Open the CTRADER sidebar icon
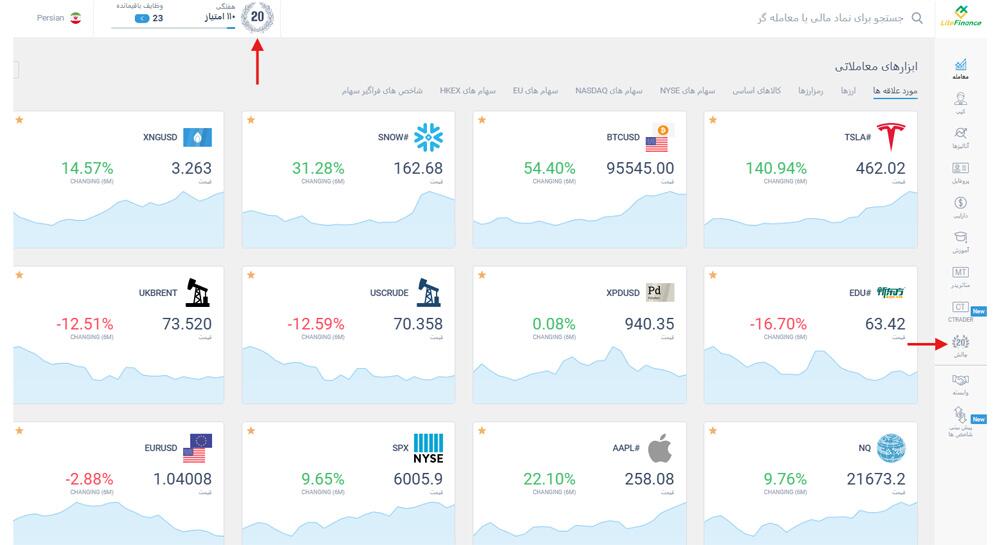Screen dimensions: 1000x545 [960, 310]
